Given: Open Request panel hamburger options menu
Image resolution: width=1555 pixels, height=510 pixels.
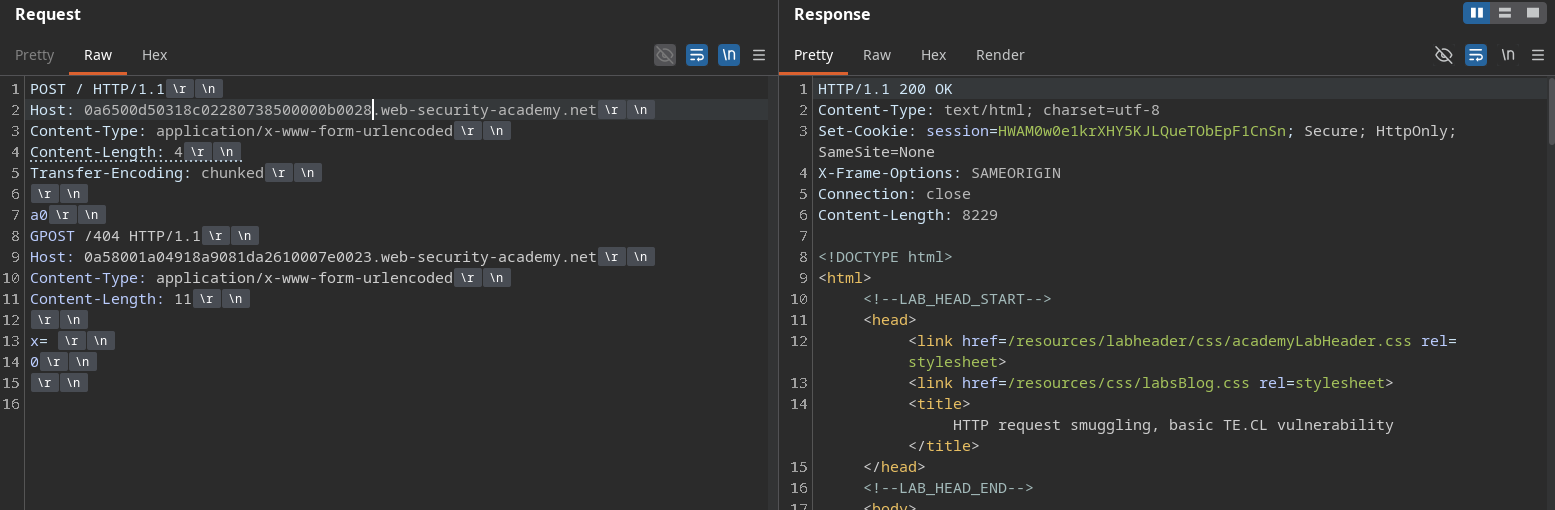Looking at the screenshot, I should [x=759, y=55].
